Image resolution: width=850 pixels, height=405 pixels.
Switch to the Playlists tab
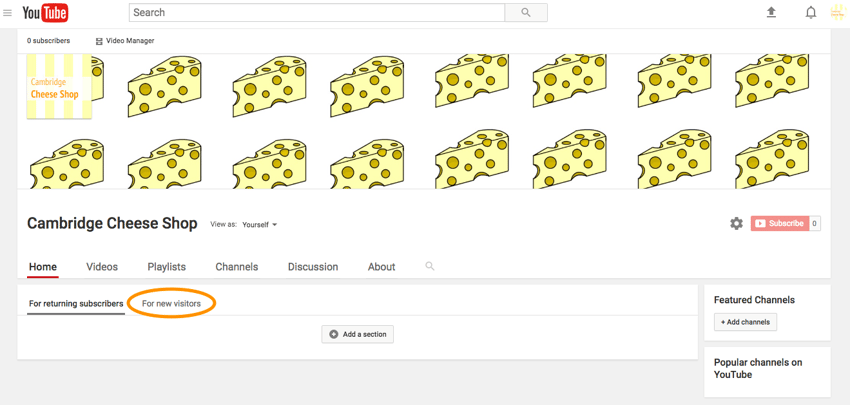tap(166, 267)
